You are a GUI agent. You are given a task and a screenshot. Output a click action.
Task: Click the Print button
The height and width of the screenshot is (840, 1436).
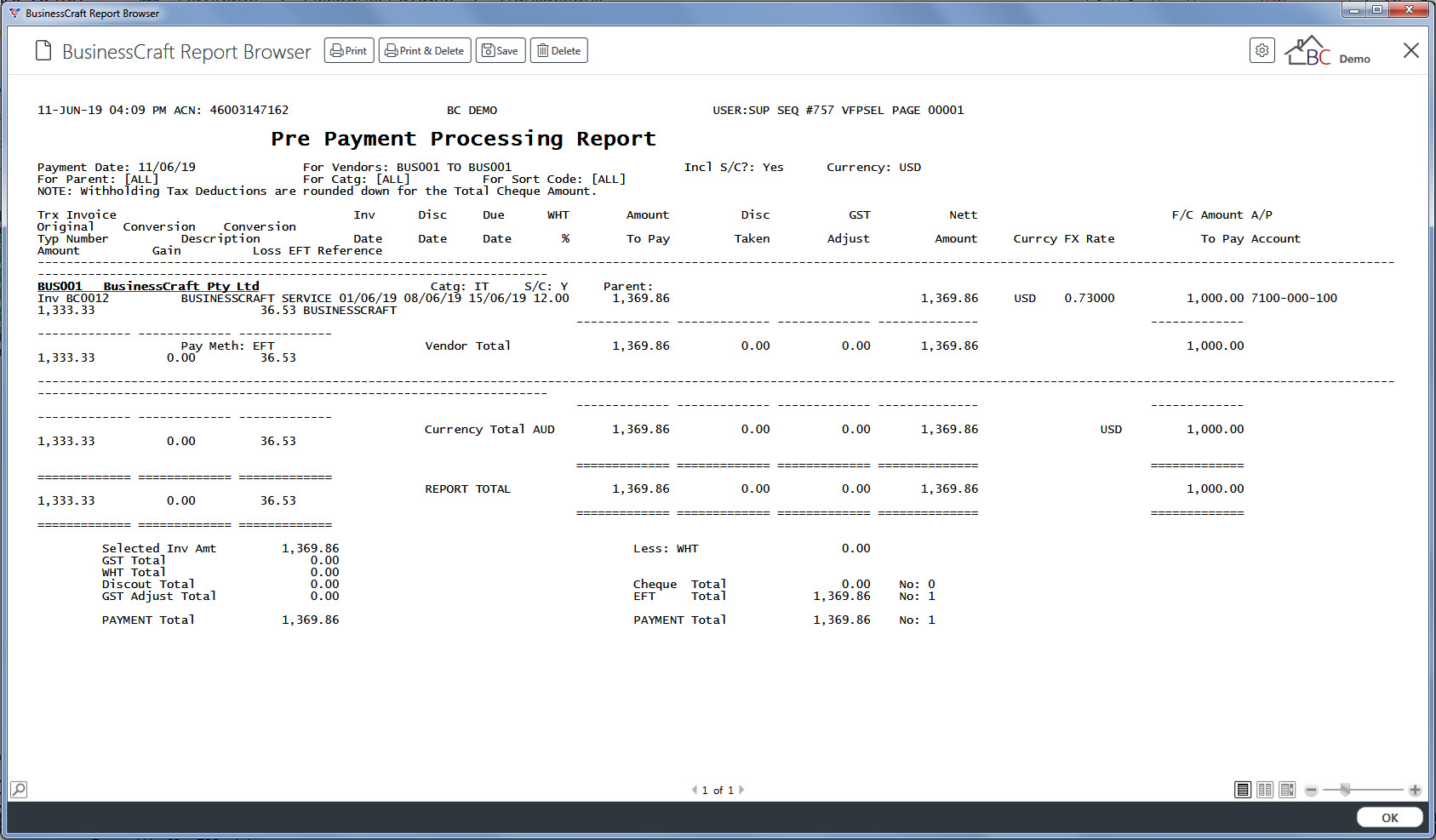tap(349, 51)
